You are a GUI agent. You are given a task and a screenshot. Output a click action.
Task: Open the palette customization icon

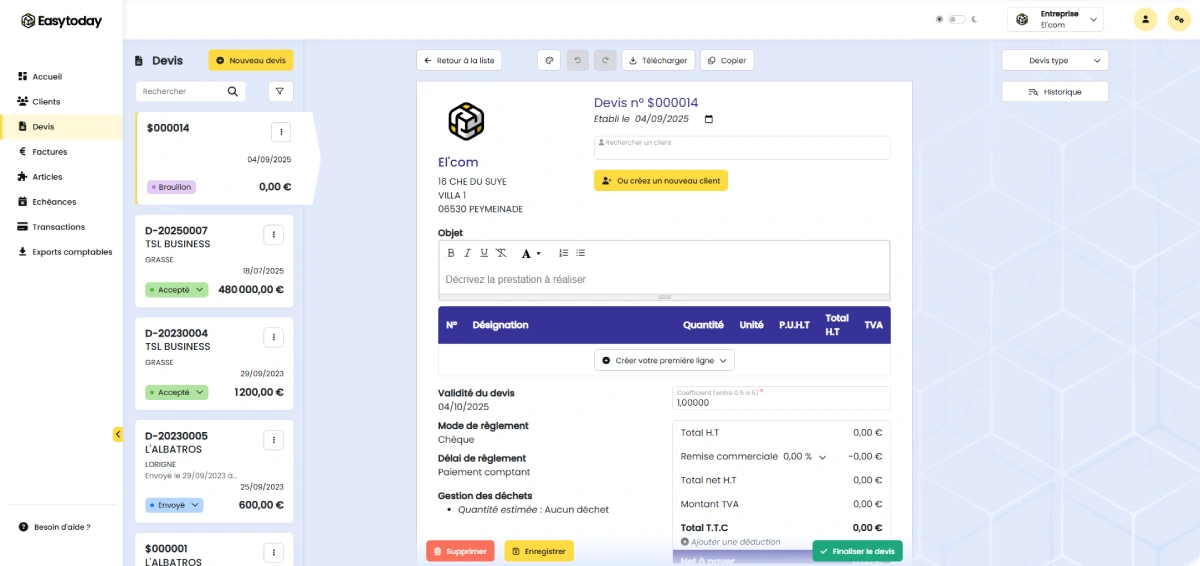pyautogui.click(x=549, y=61)
